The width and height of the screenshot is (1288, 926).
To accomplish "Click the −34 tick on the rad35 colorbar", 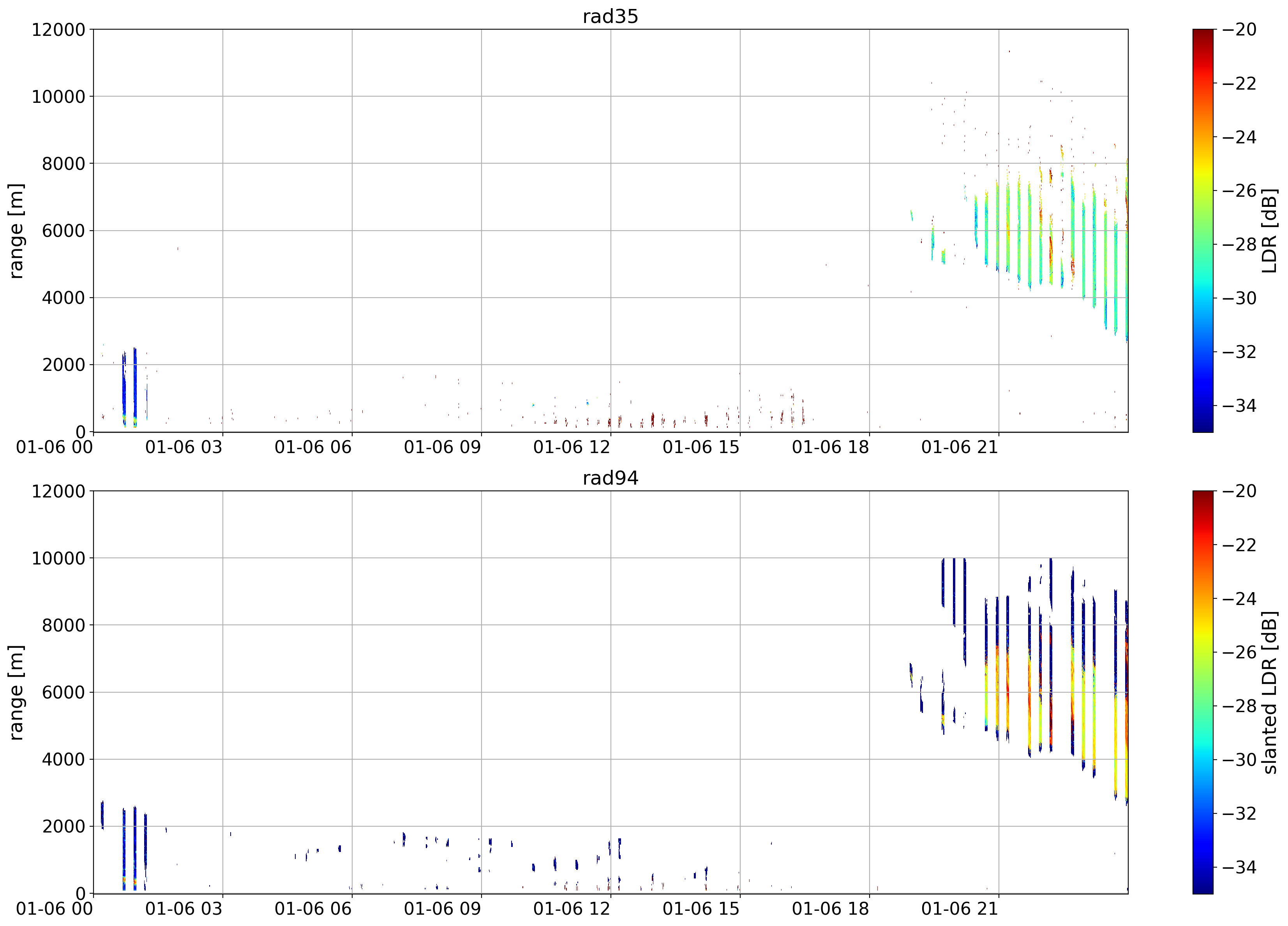I will click(x=1239, y=406).
